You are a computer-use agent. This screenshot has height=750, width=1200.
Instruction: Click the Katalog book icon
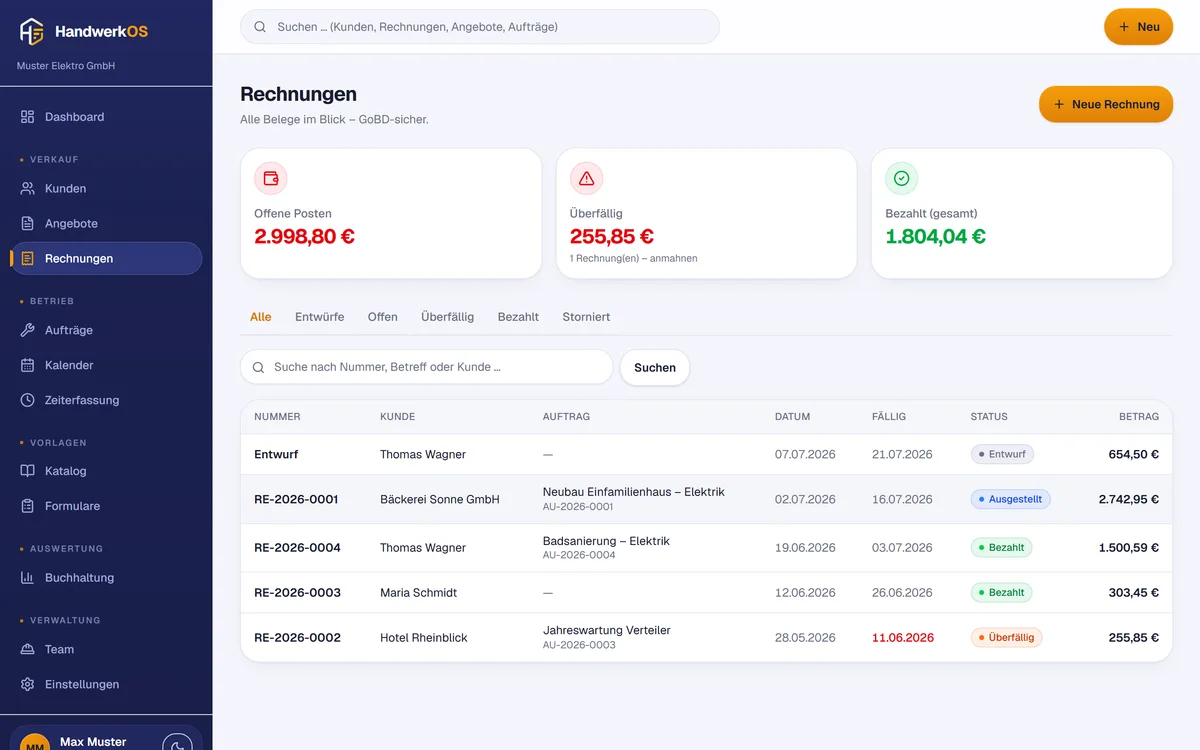(x=28, y=471)
